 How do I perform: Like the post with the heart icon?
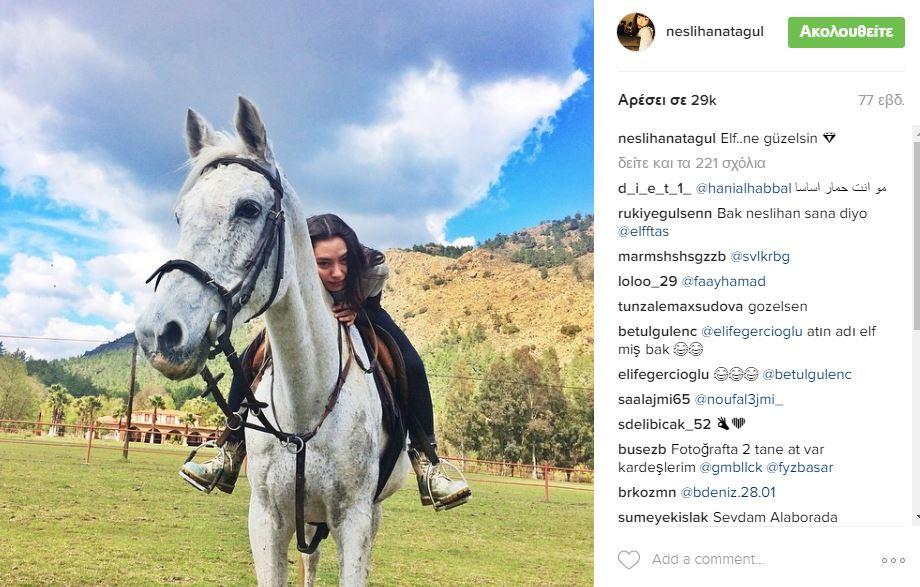pyautogui.click(x=629, y=559)
